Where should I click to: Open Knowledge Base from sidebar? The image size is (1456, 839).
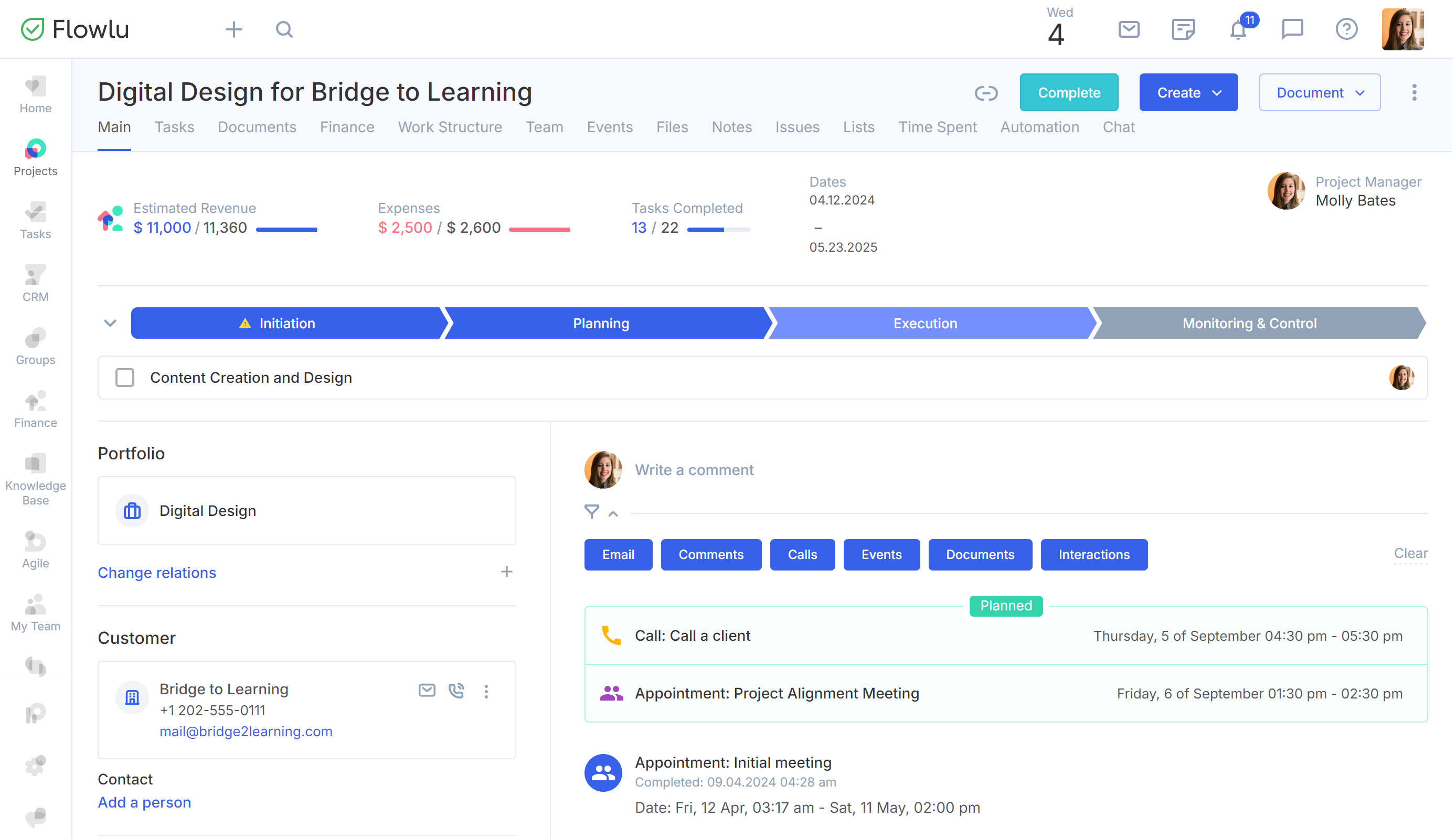[x=35, y=480]
